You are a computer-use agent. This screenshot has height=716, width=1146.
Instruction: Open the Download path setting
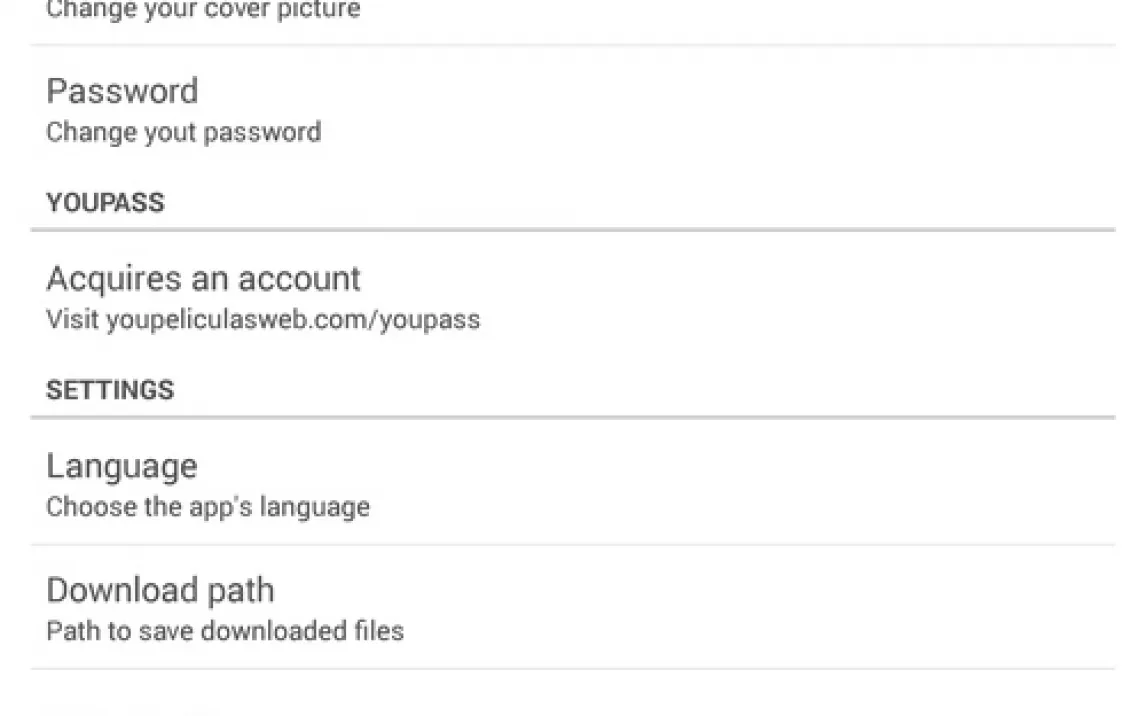573,607
